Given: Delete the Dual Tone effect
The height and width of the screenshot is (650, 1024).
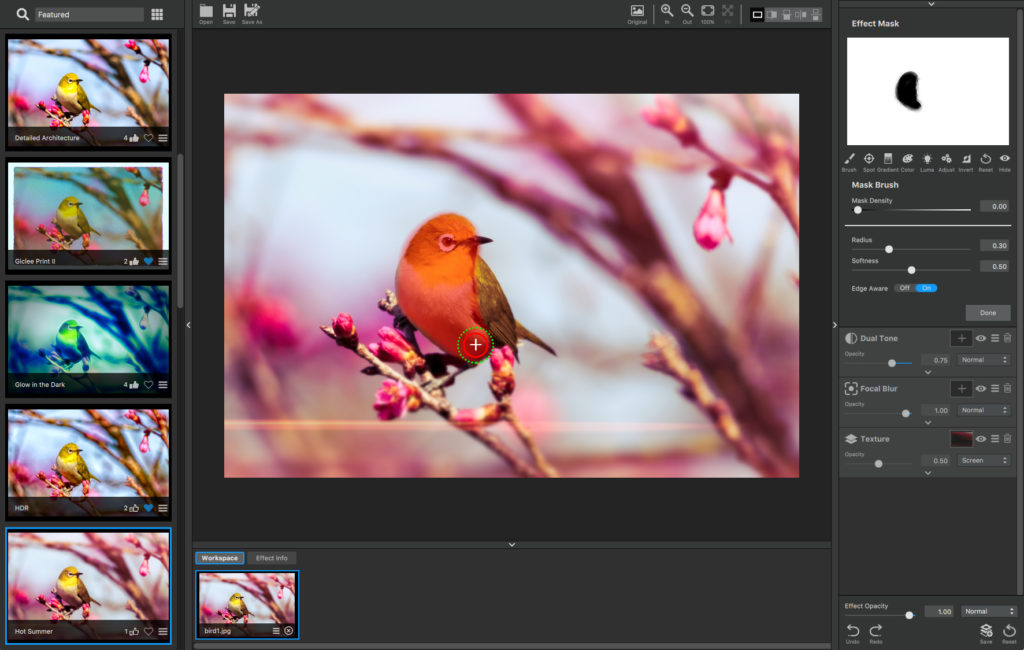Looking at the screenshot, I should [1008, 338].
